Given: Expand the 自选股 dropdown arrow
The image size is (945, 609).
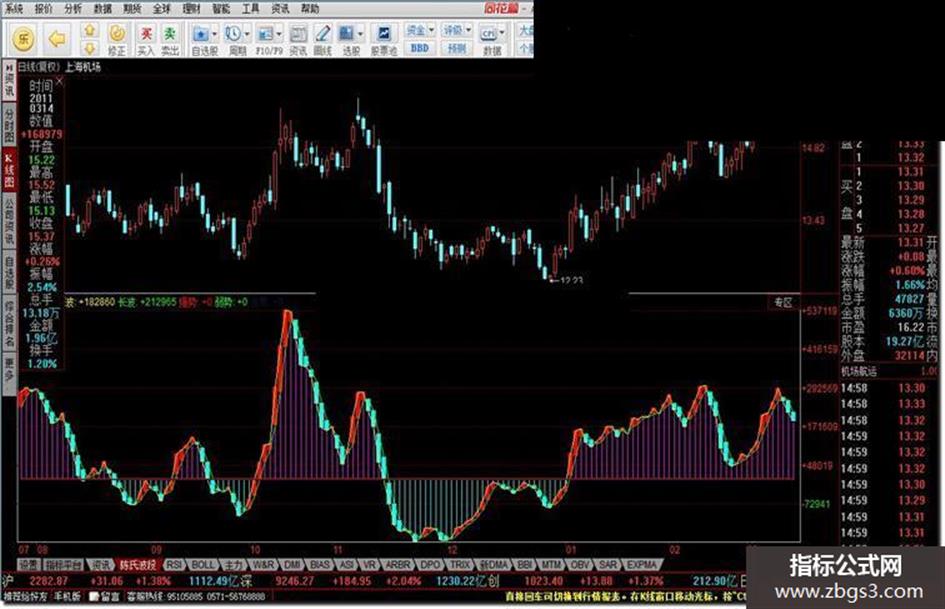Looking at the screenshot, I should pos(214,34).
